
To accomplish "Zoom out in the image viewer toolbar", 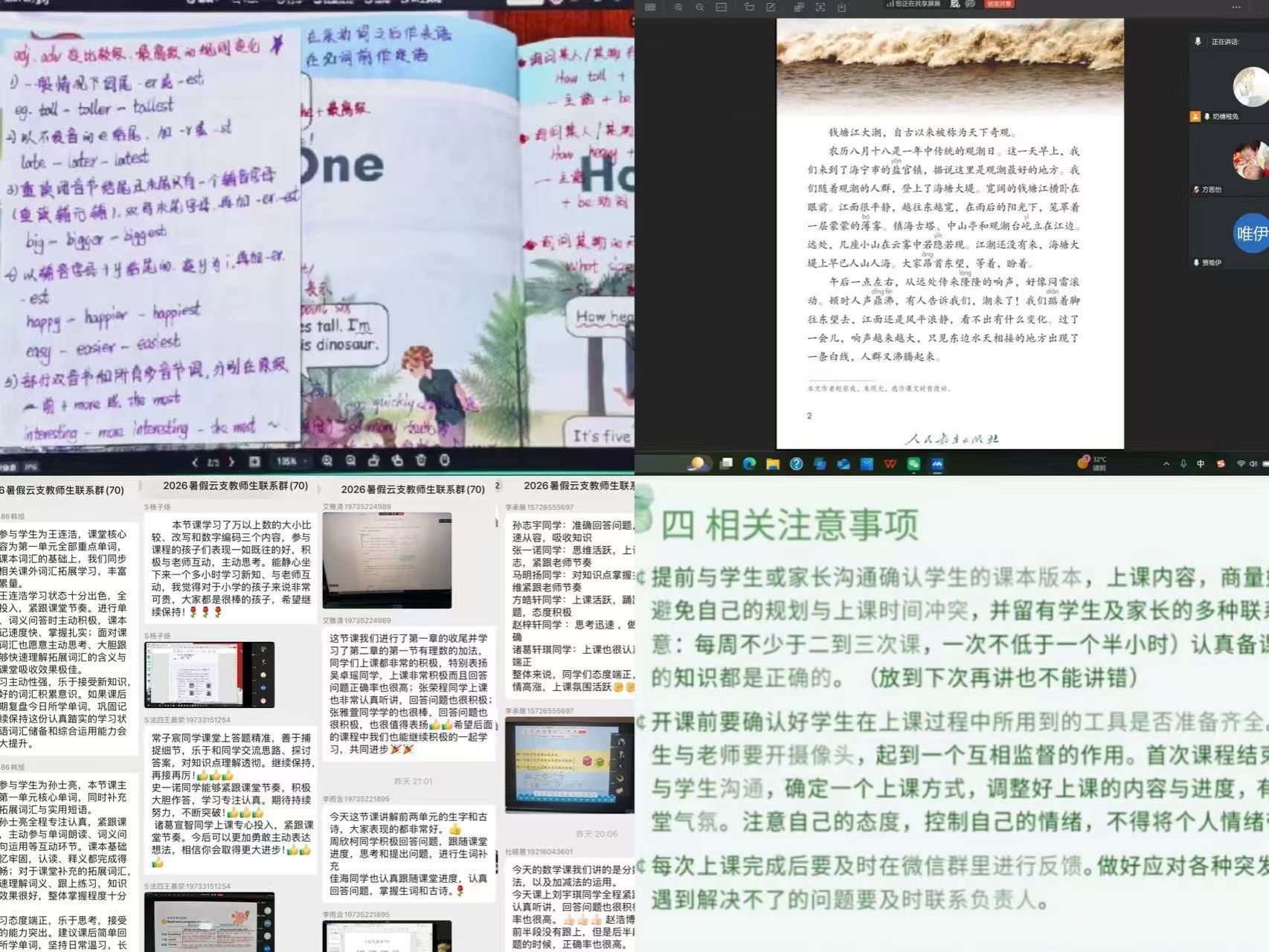I will [x=350, y=461].
